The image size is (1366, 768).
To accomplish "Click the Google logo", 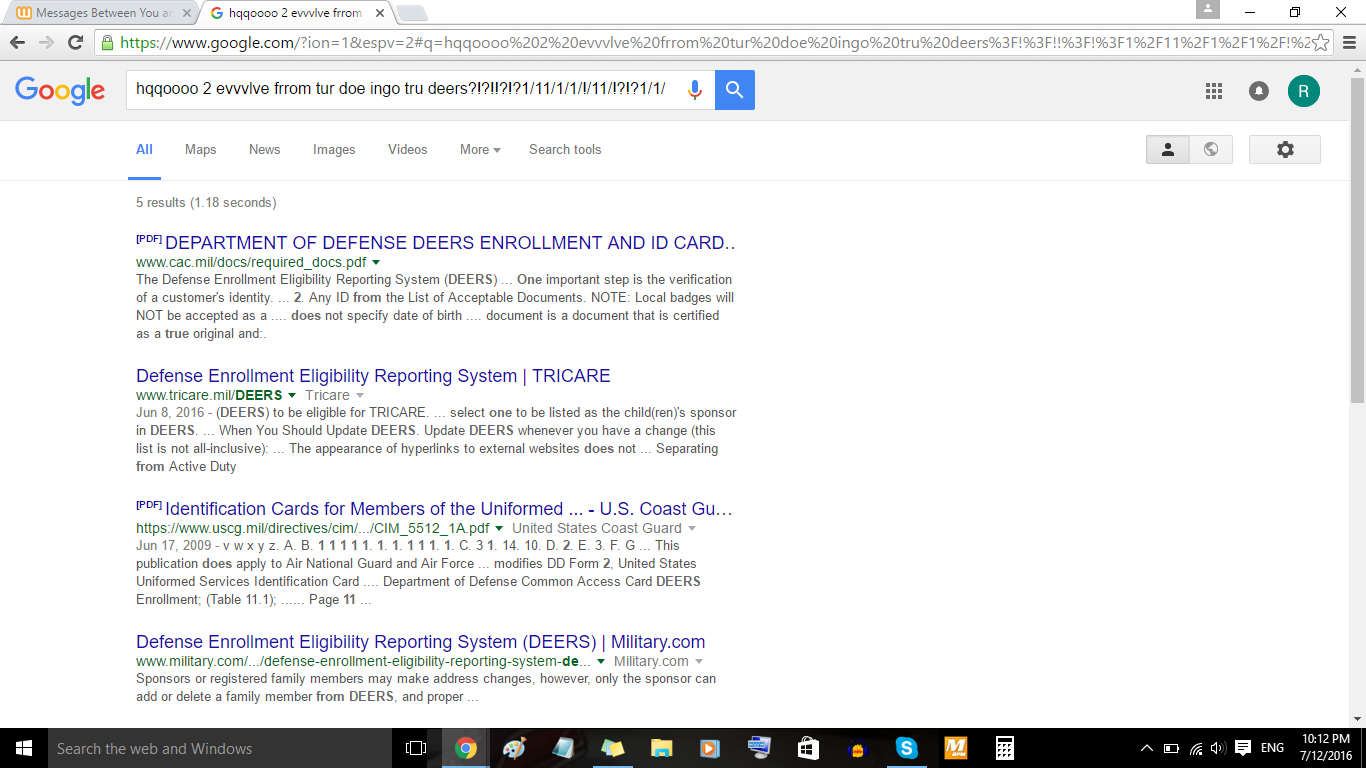I will (x=60, y=90).
